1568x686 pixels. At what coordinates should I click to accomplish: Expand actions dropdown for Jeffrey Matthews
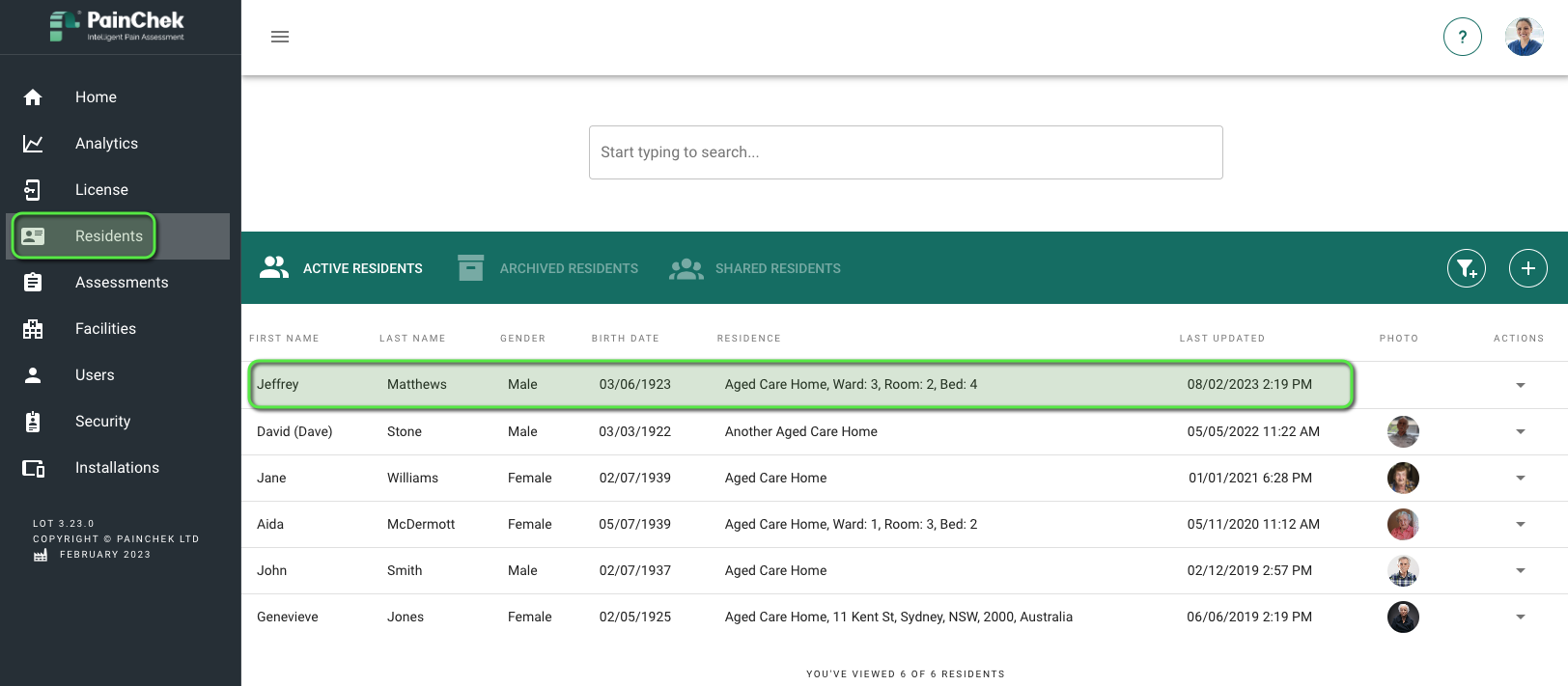coord(1521,385)
